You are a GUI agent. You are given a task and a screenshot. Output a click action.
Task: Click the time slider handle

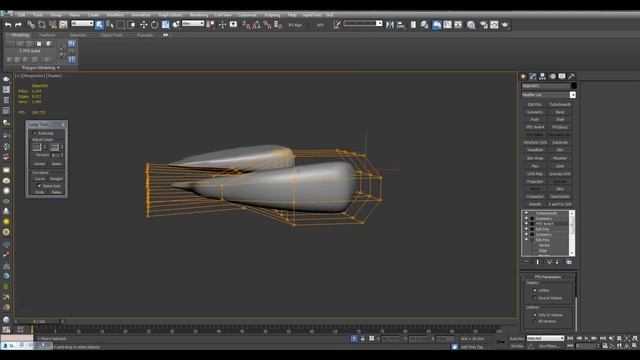(40, 322)
